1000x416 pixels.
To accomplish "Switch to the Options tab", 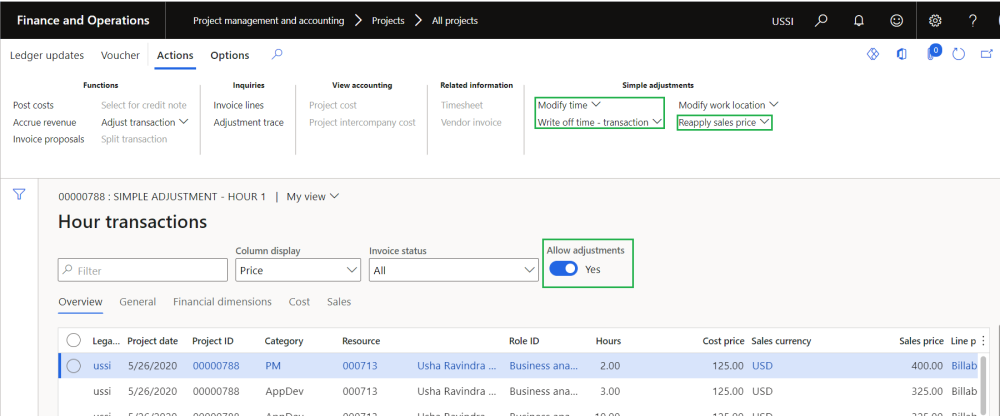I will click(x=229, y=55).
